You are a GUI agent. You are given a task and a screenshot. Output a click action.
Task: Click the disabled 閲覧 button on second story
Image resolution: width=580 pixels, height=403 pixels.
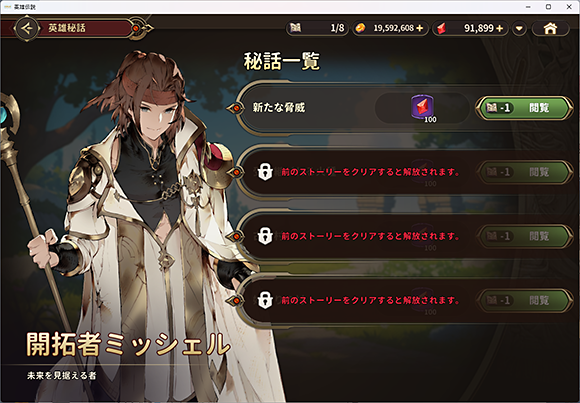[x=524, y=172]
